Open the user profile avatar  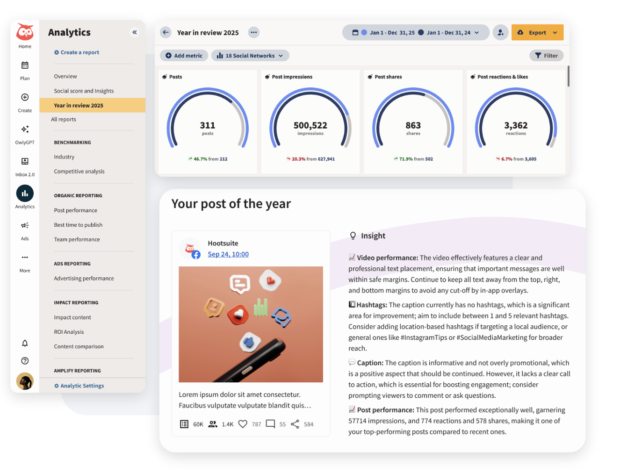click(x=25, y=381)
